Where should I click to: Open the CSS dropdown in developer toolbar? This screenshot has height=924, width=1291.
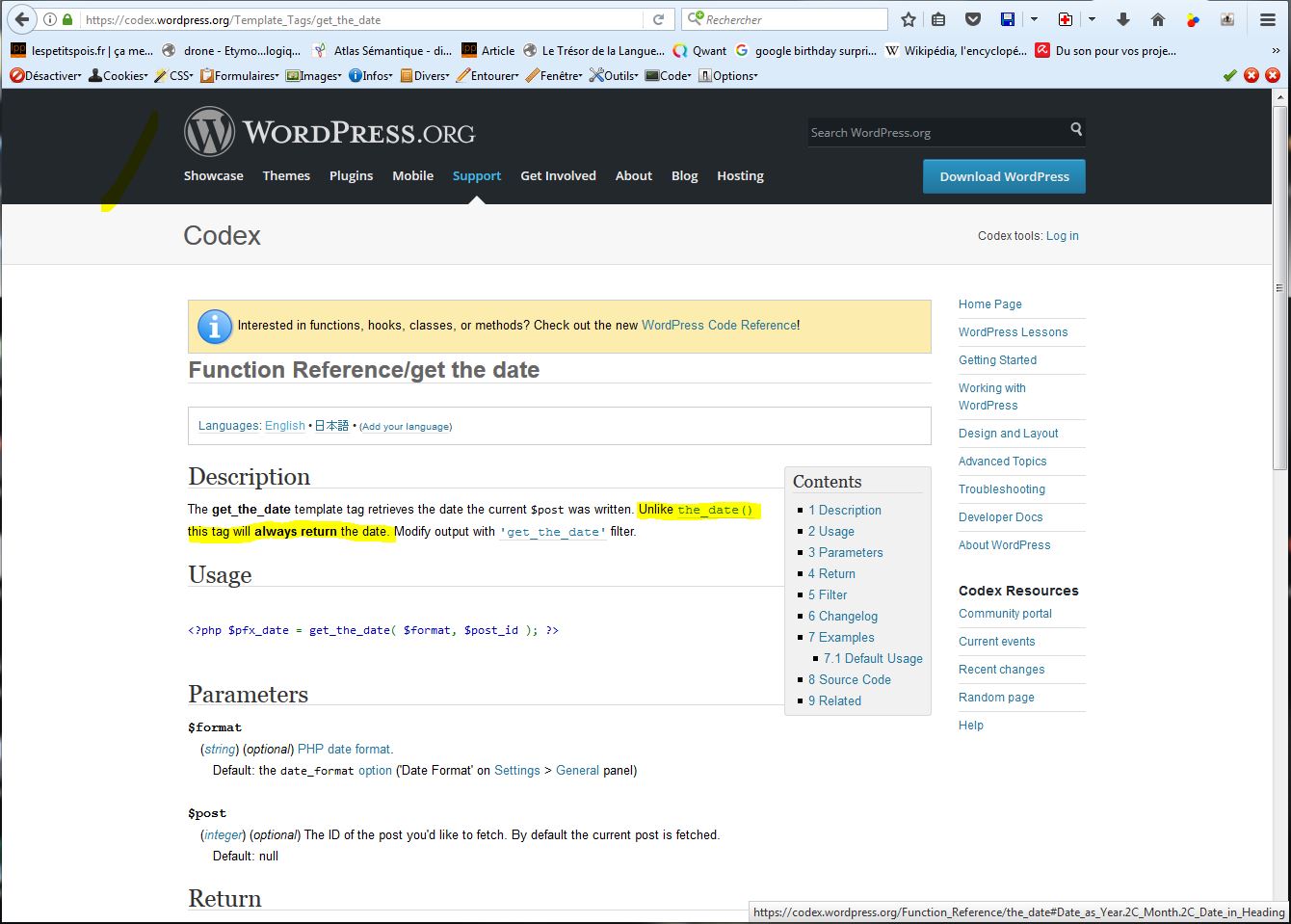click(x=174, y=75)
